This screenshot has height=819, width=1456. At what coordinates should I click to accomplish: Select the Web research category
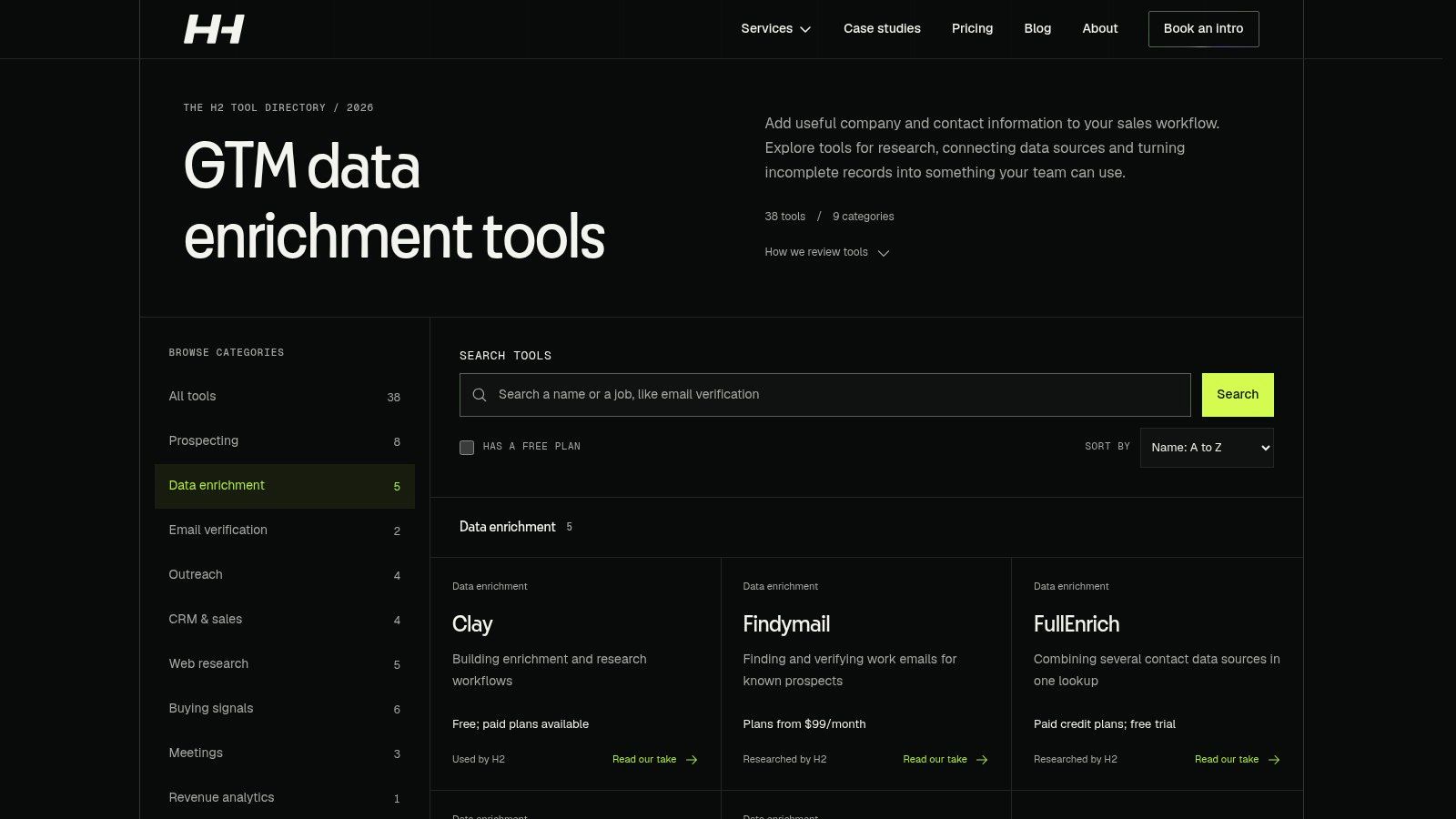pos(285,664)
